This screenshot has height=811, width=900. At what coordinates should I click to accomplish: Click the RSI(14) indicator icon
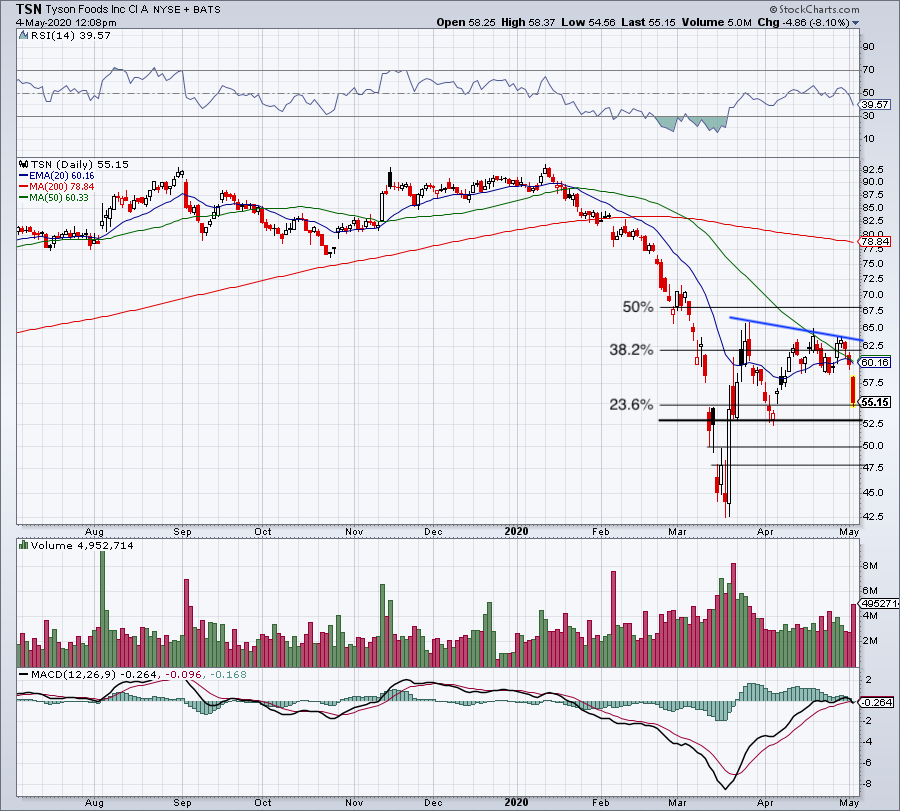(23, 36)
